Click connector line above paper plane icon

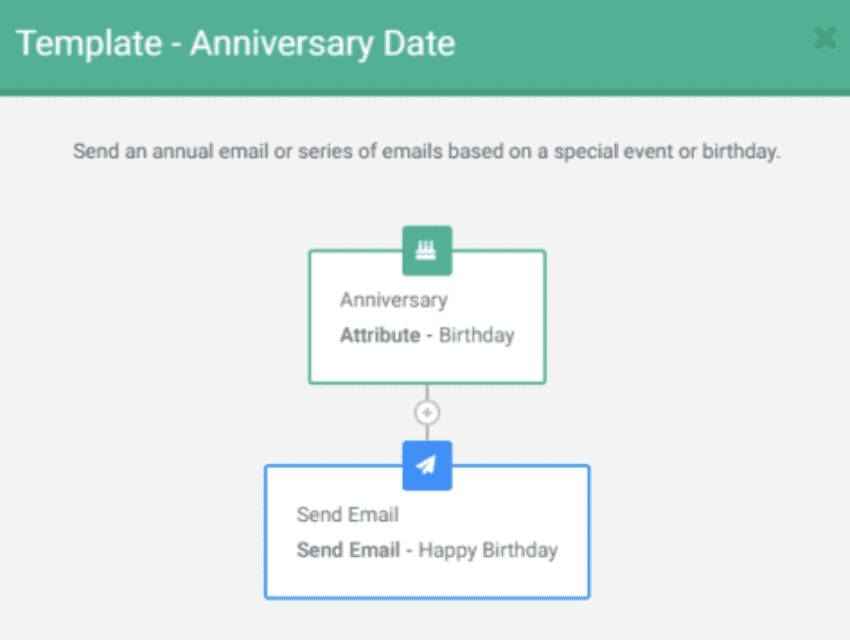[x=427, y=433]
